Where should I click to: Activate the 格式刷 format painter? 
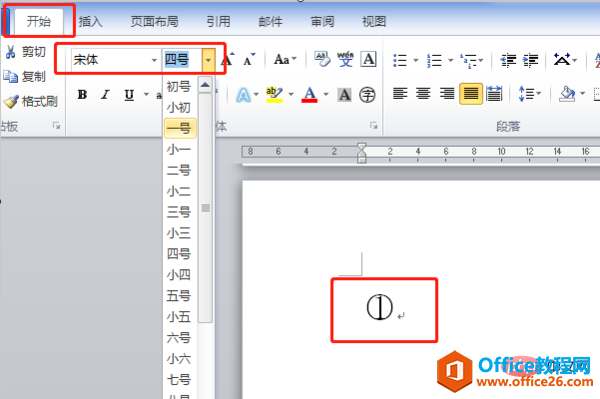point(30,101)
